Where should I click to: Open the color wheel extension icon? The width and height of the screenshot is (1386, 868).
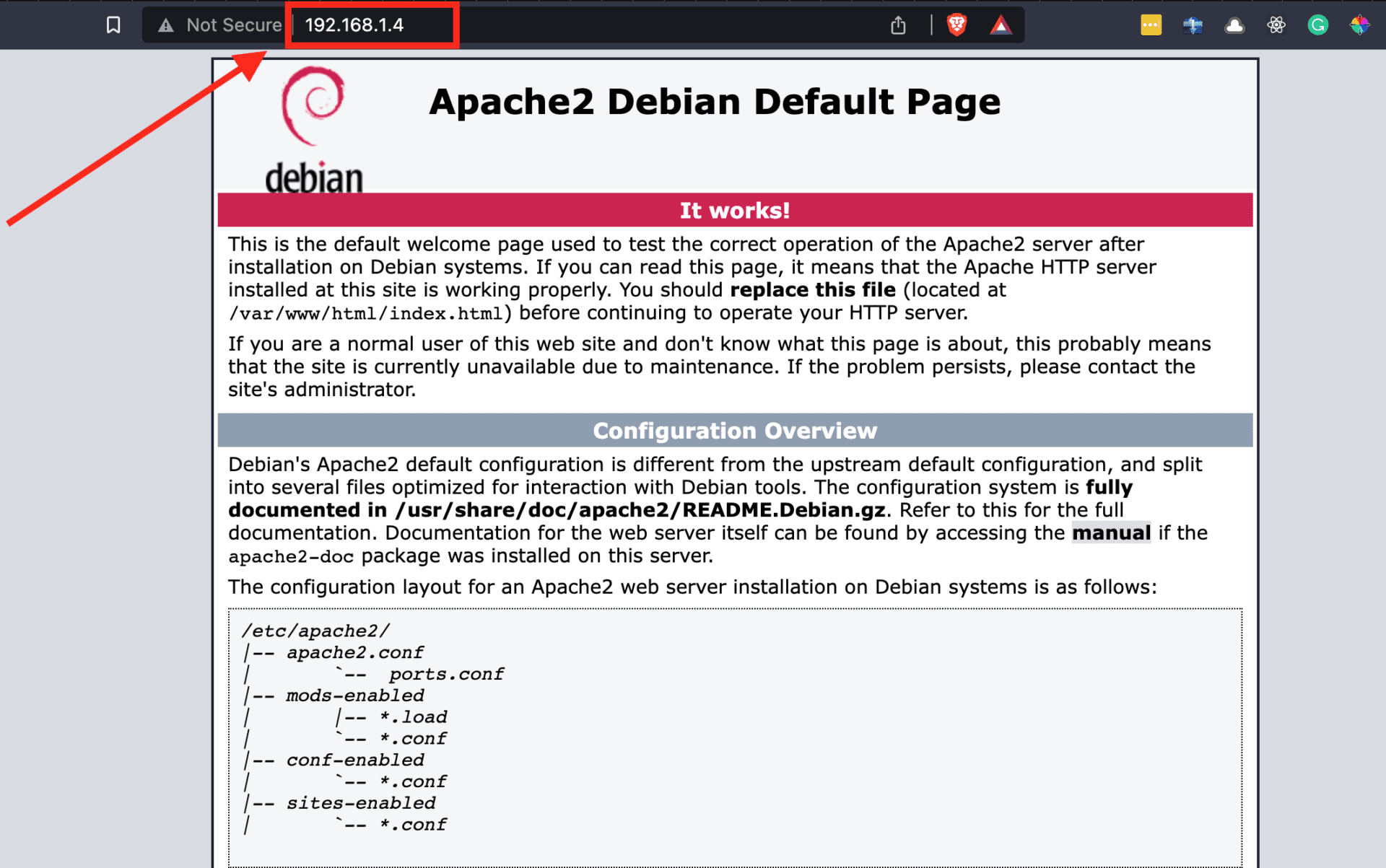click(1360, 24)
